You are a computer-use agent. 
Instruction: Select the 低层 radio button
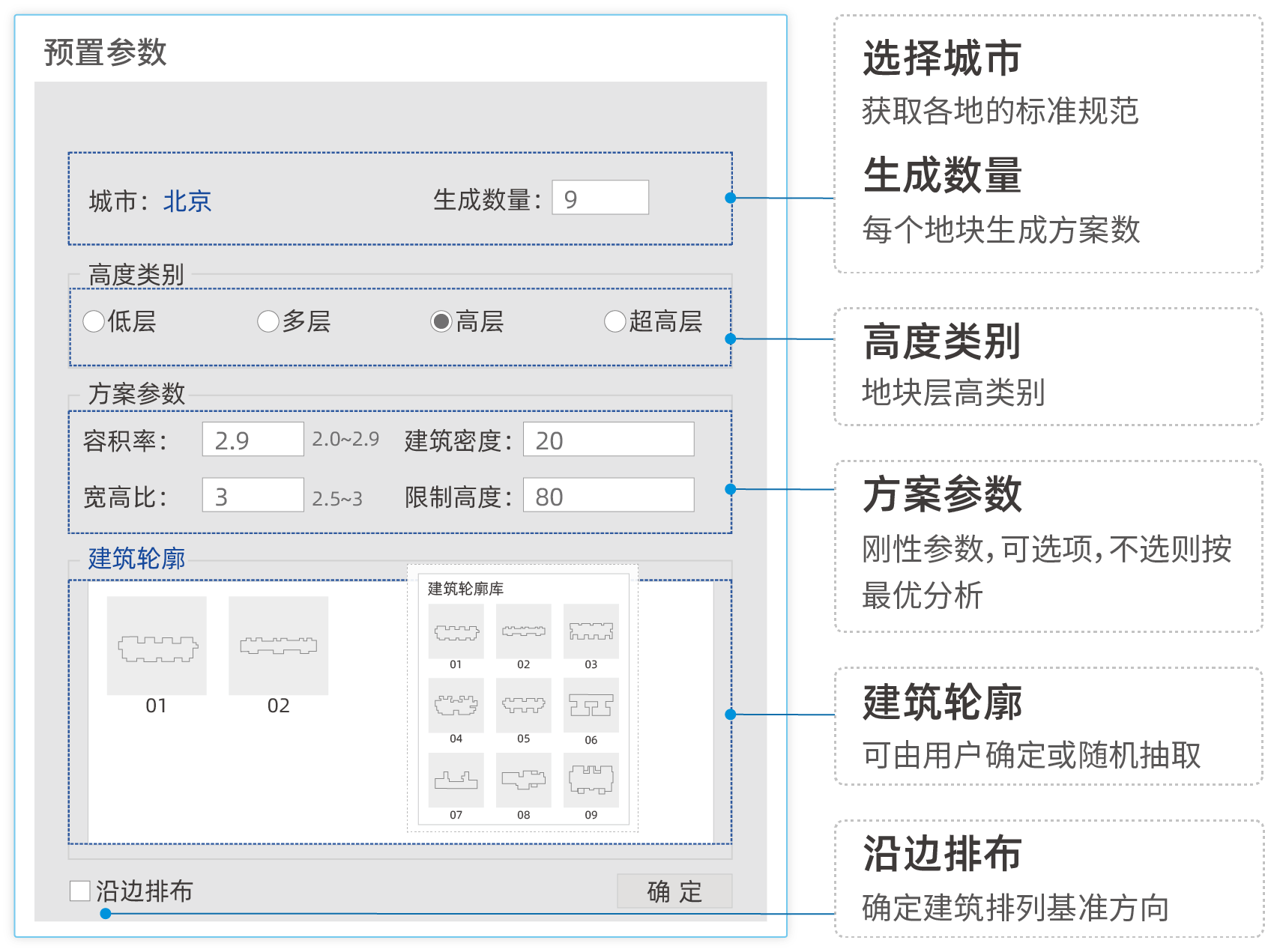coord(94,321)
